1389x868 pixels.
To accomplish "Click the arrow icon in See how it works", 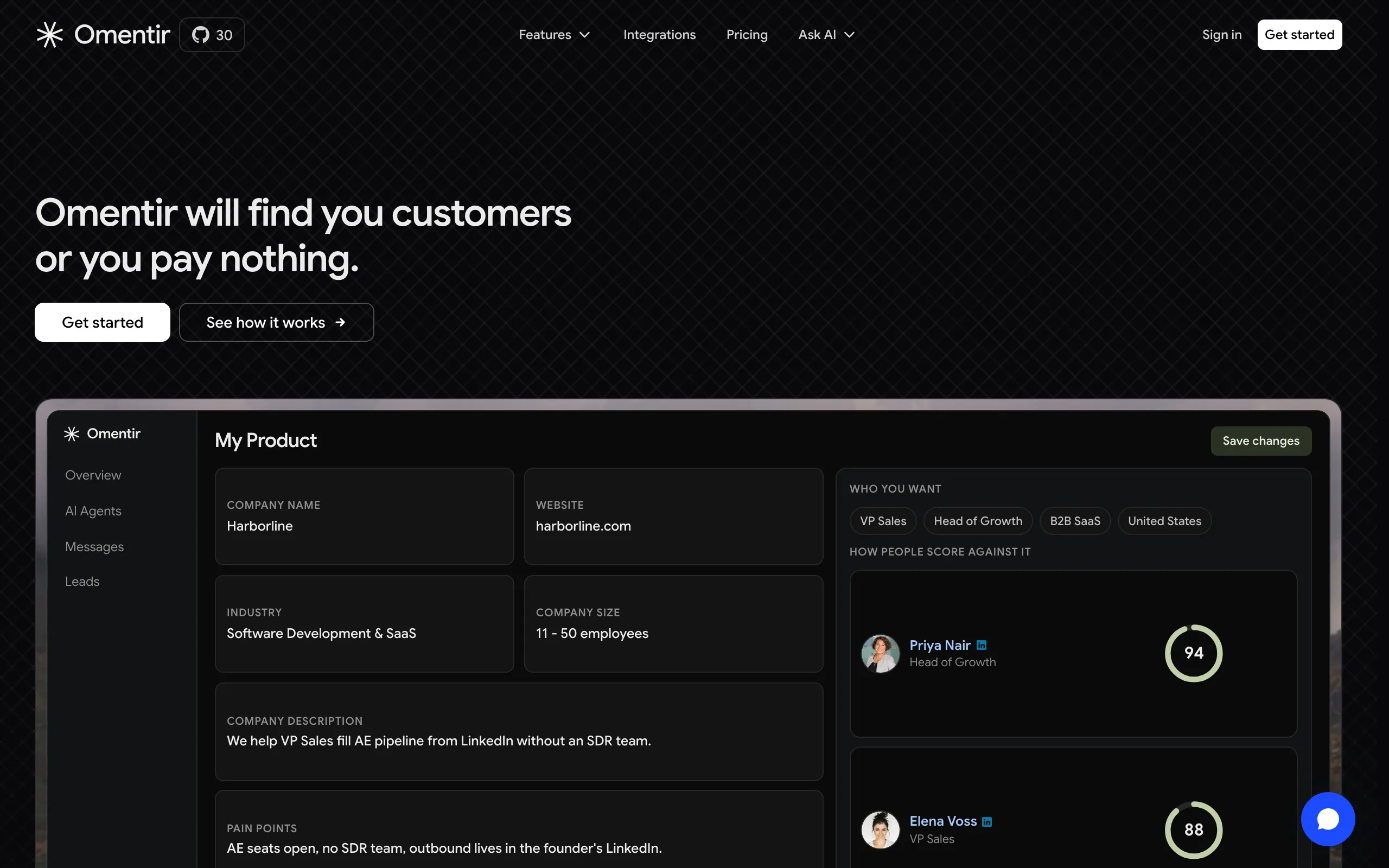I will (x=340, y=323).
